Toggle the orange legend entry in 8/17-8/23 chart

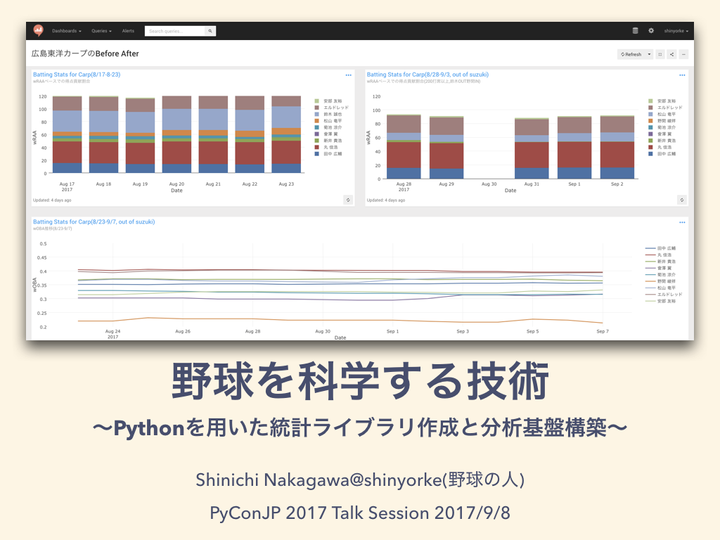pyautogui.click(x=328, y=121)
